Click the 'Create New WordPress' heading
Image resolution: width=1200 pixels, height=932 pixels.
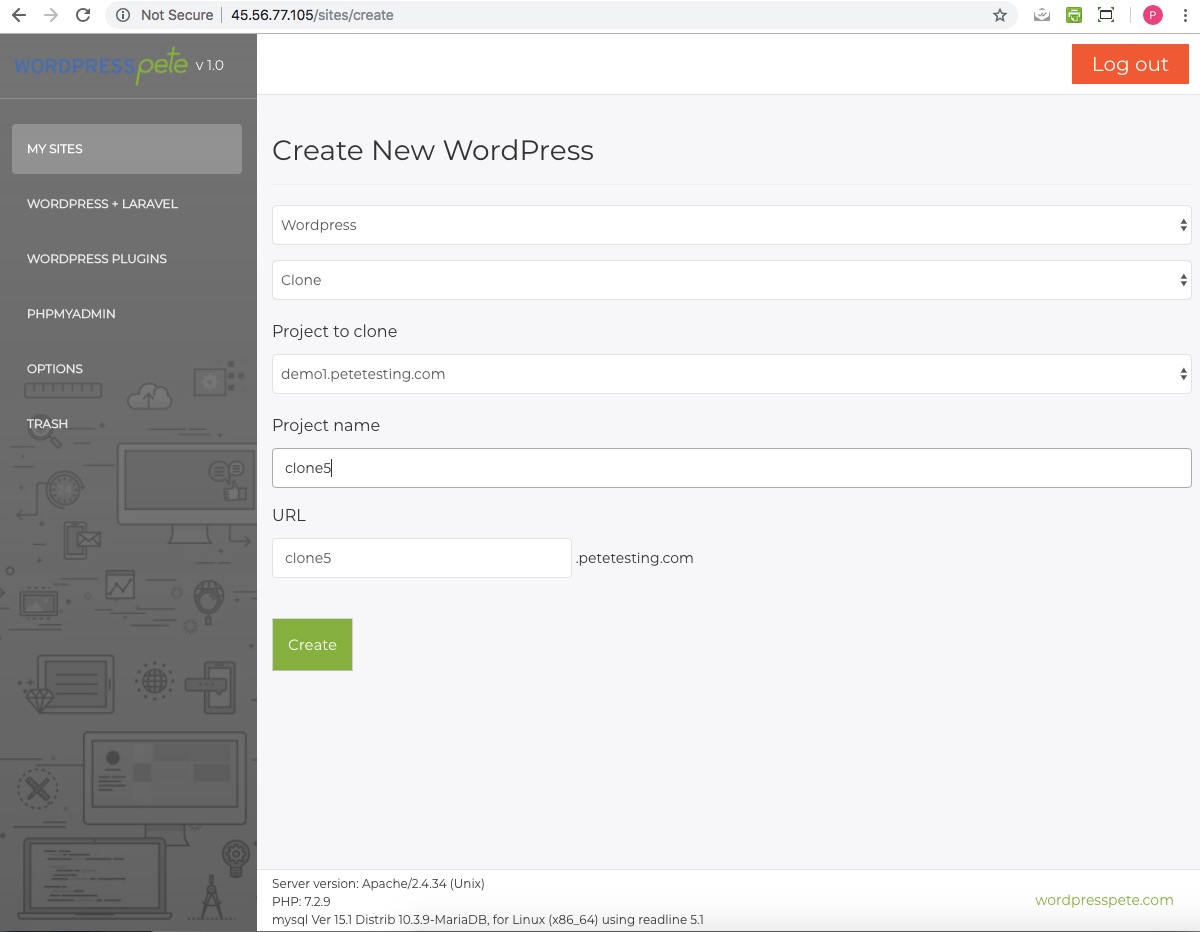[433, 150]
